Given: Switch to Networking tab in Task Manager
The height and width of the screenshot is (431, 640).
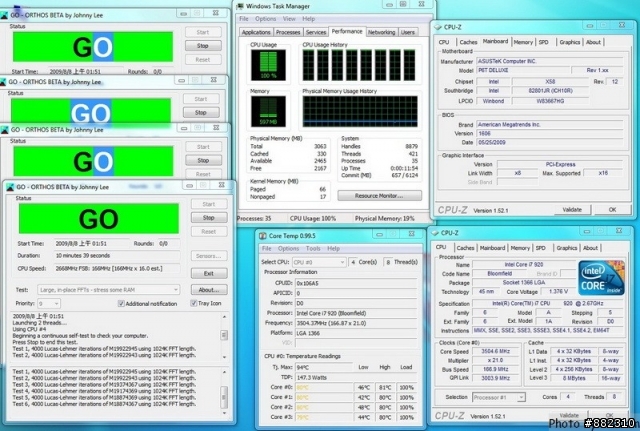Looking at the screenshot, I should (381, 32).
